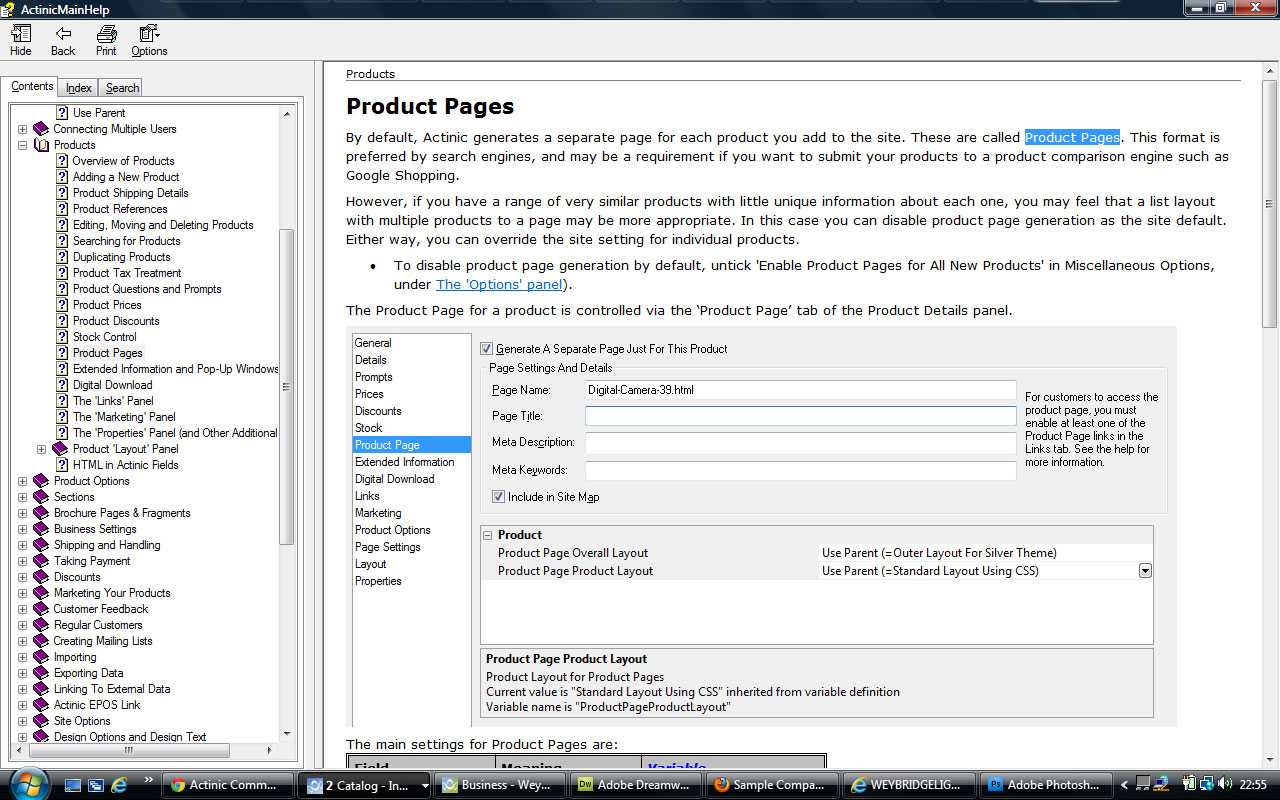Open the Product Page Product Layout dropdown

(1145, 571)
